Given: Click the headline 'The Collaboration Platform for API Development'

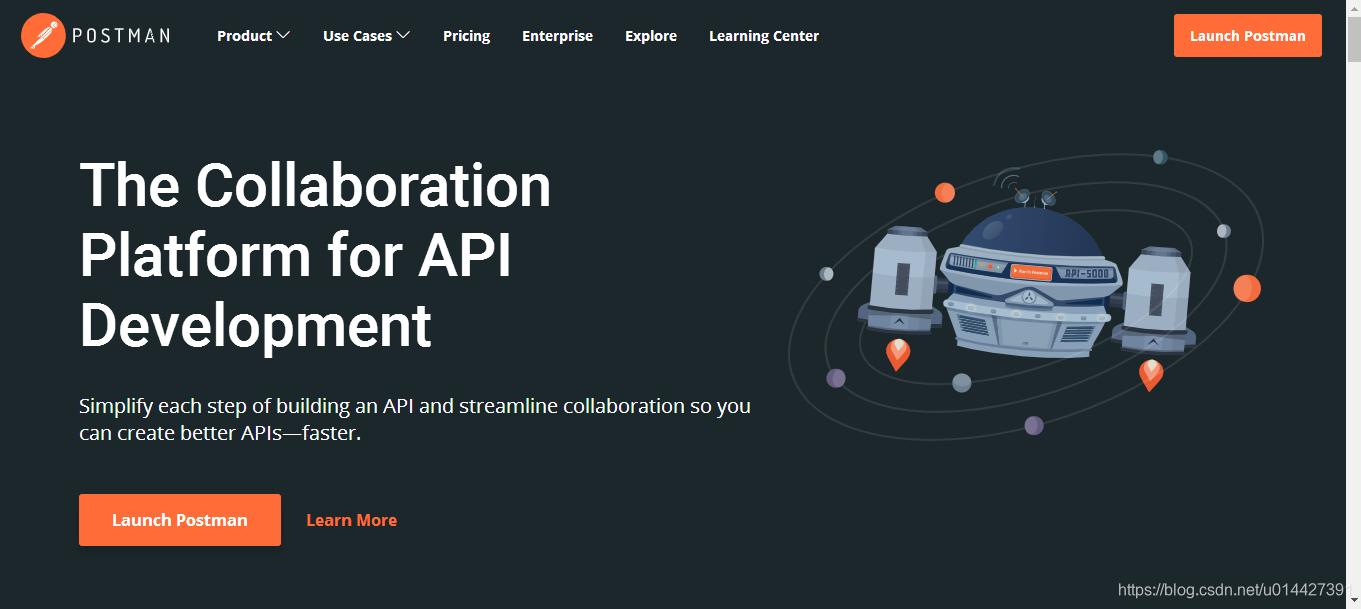Looking at the screenshot, I should [315, 256].
